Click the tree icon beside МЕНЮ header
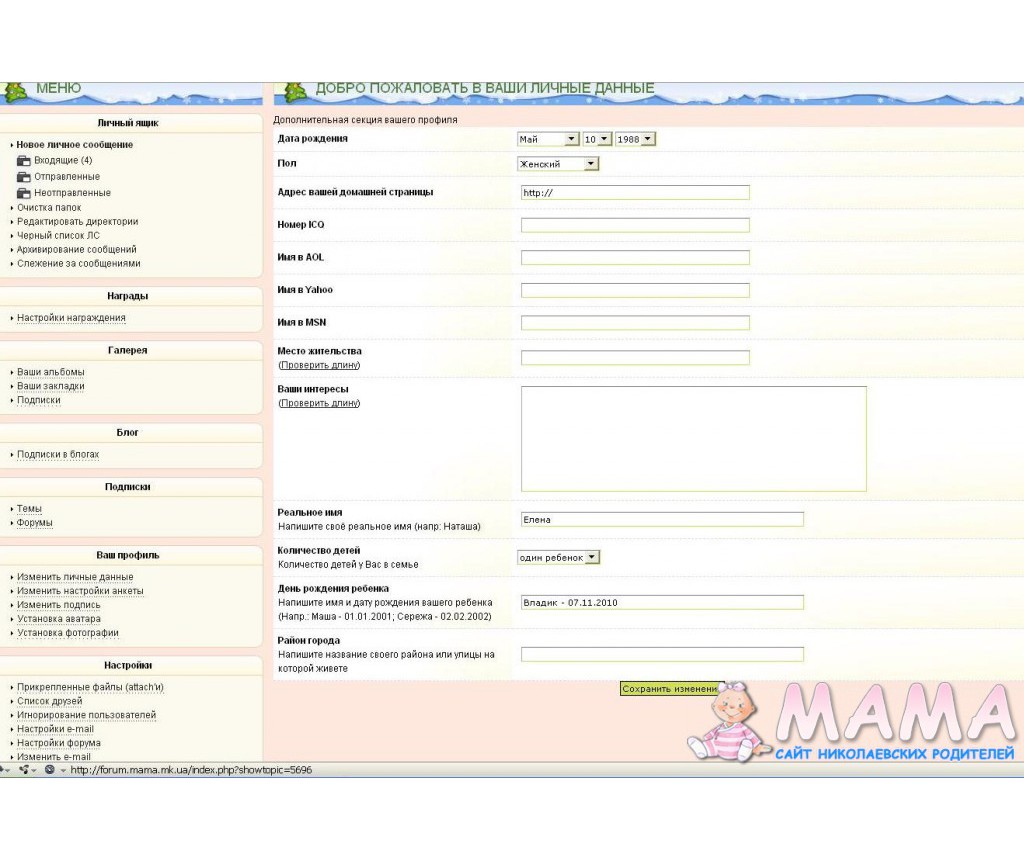 (x=16, y=92)
